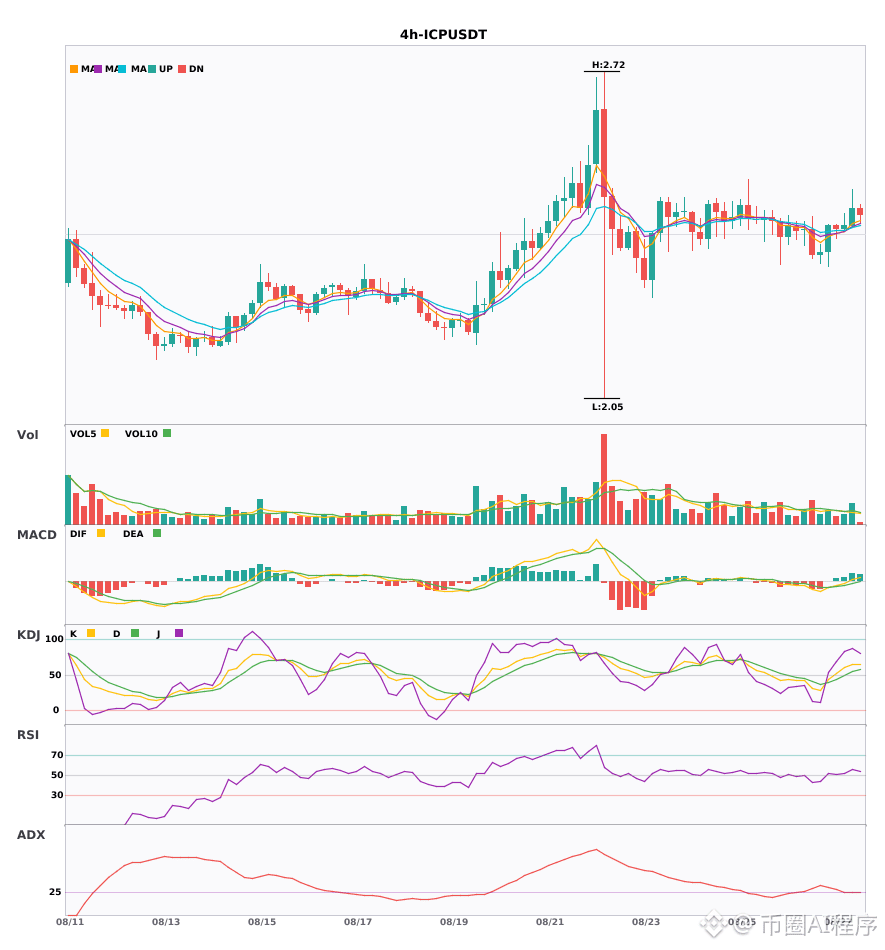Screen dimensions: 885x950
Task: Click the long red candle under H:2.72
Action: (x=604, y=235)
